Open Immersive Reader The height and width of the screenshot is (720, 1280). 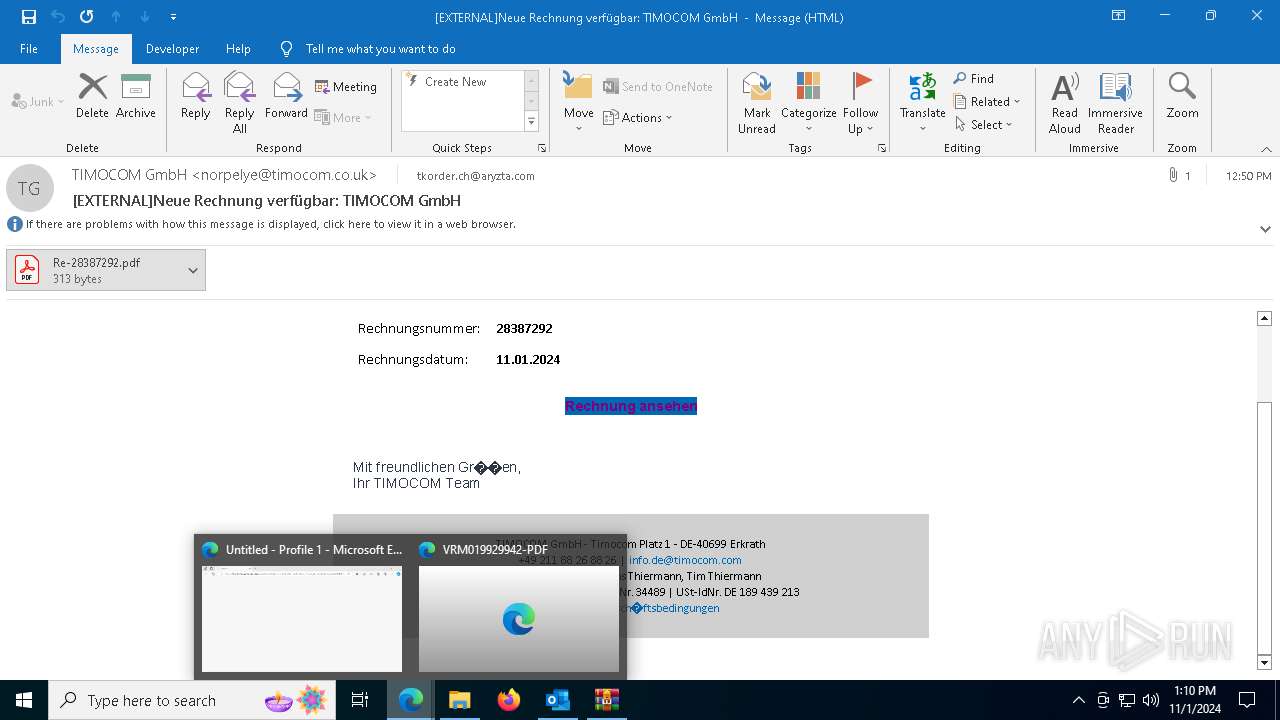[x=1116, y=103]
